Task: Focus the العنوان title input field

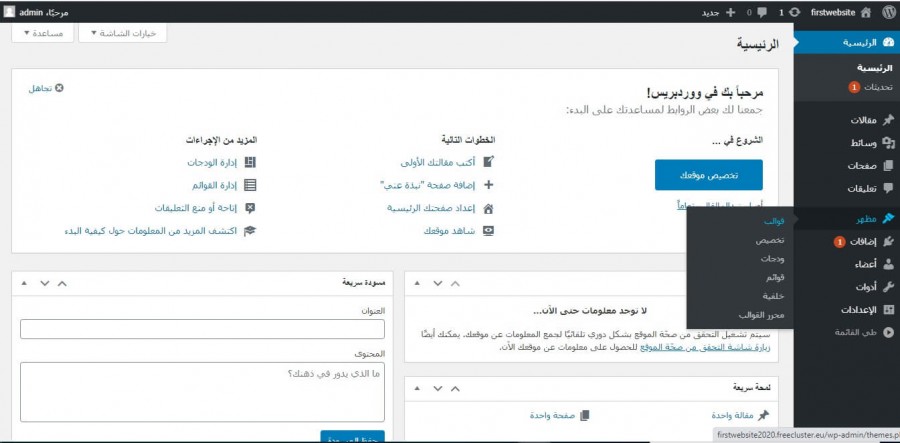Action: 202,329
